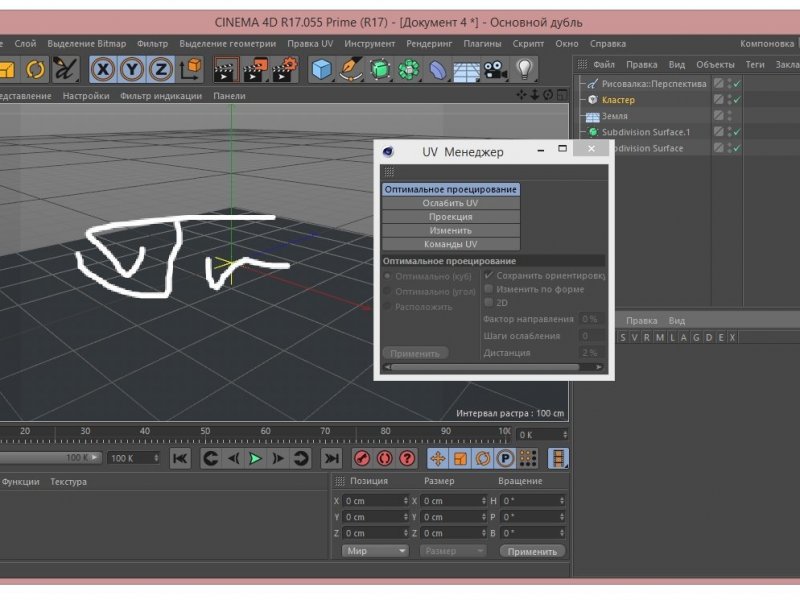
Task: Open the Рендеринг menu
Action: pos(429,44)
